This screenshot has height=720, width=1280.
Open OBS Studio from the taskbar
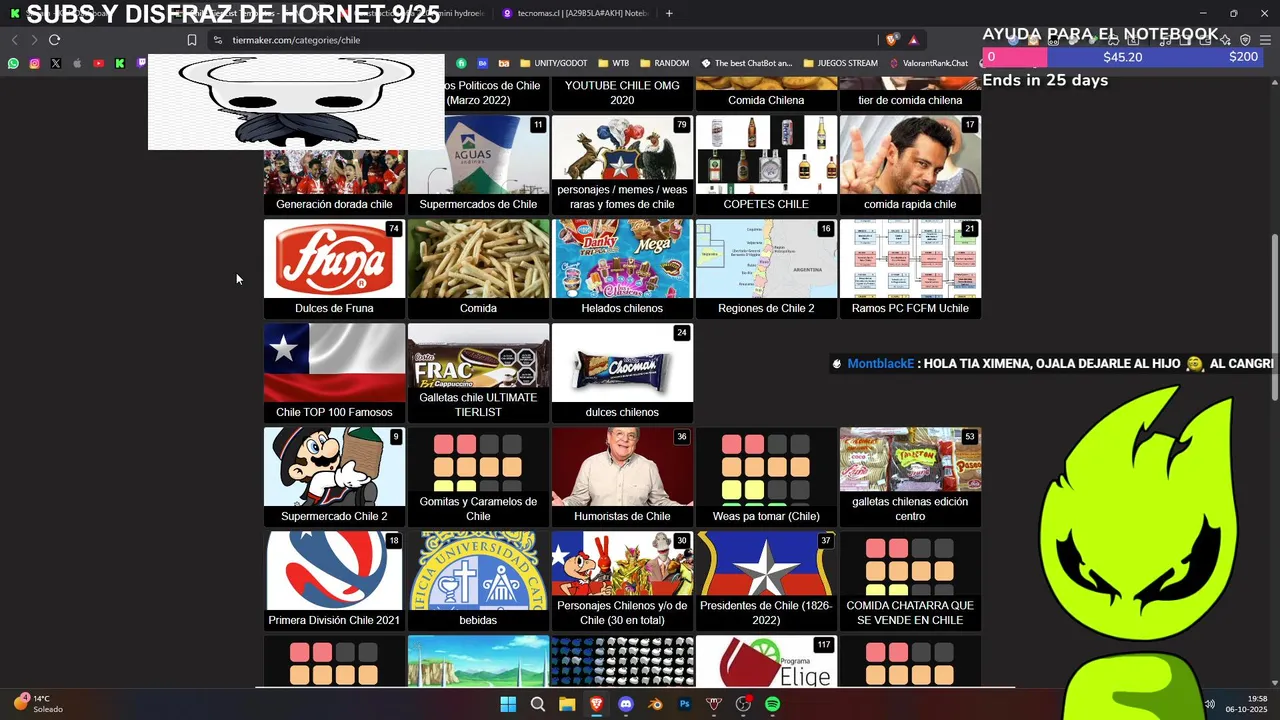(x=743, y=704)
